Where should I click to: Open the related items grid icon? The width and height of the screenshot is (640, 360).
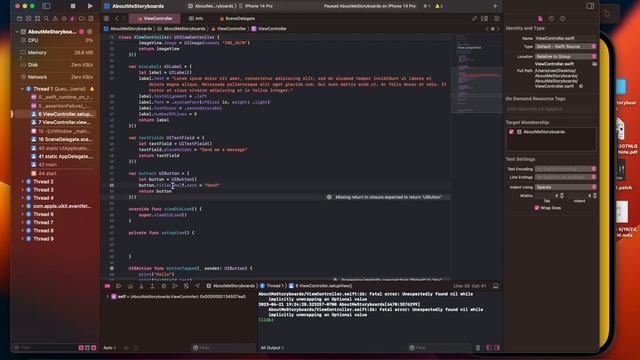point(106,18)
